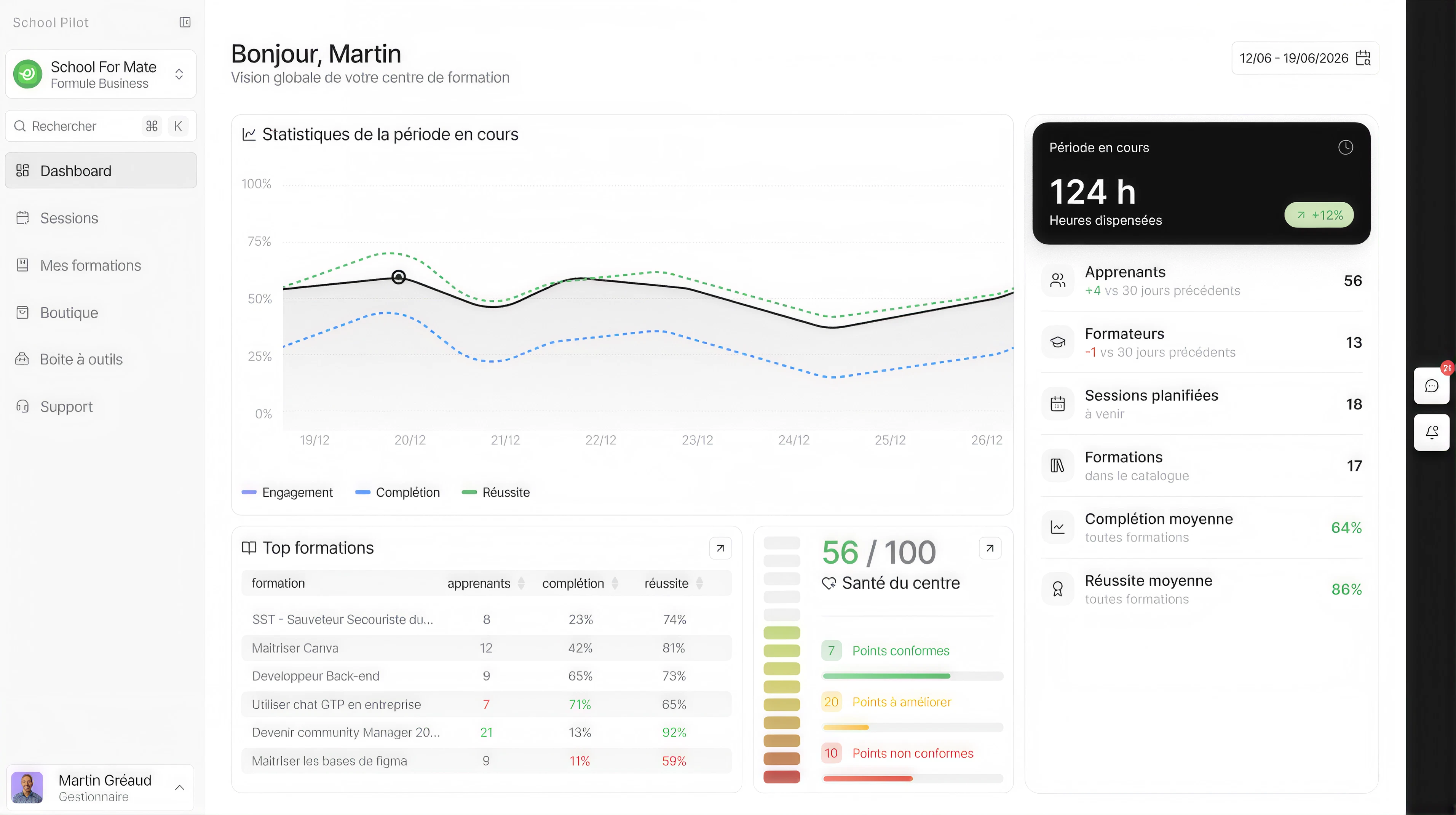The width and height of the screenshot is (1456, 815).
Task: Click the Sessions planifiées calendar icon
Action: pos(1057,404)
